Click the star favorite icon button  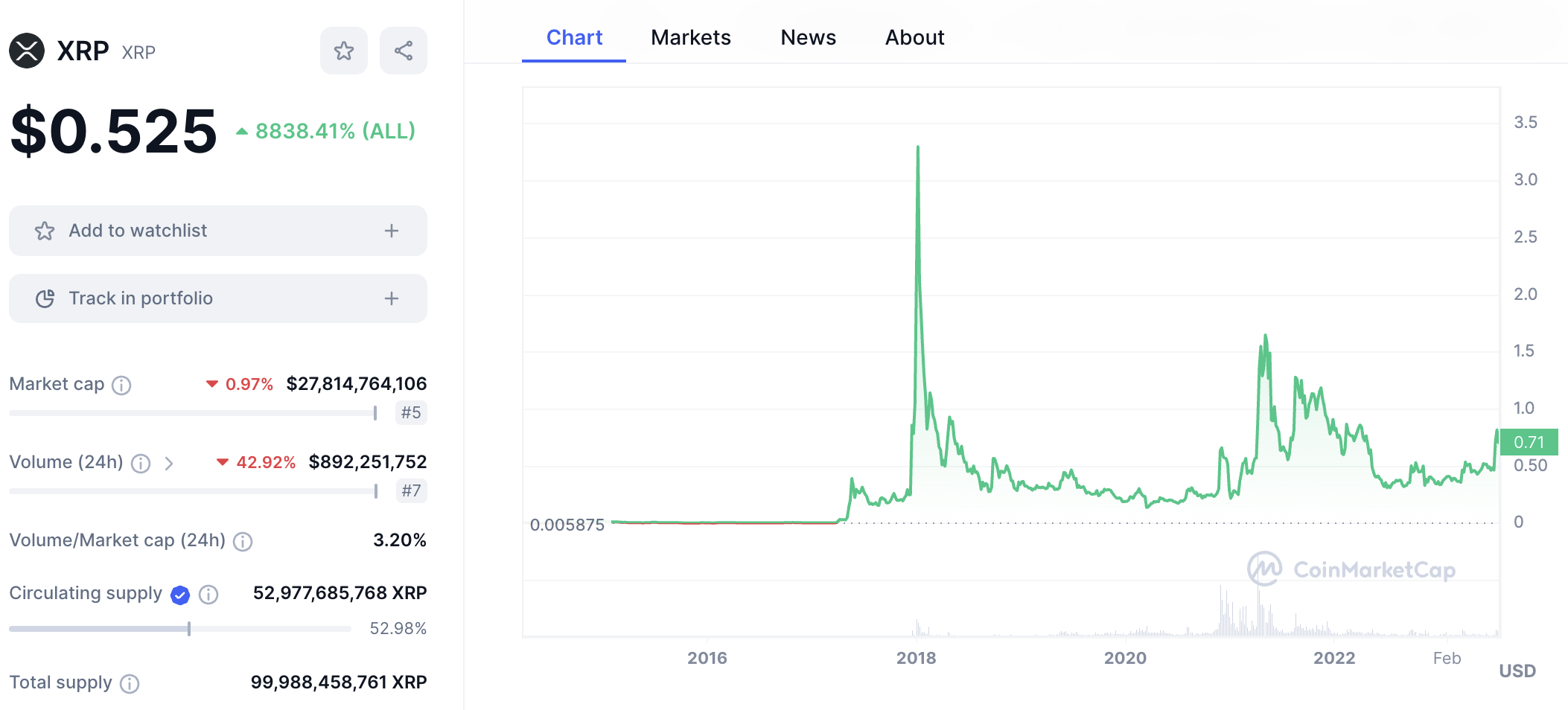[344, 51]
